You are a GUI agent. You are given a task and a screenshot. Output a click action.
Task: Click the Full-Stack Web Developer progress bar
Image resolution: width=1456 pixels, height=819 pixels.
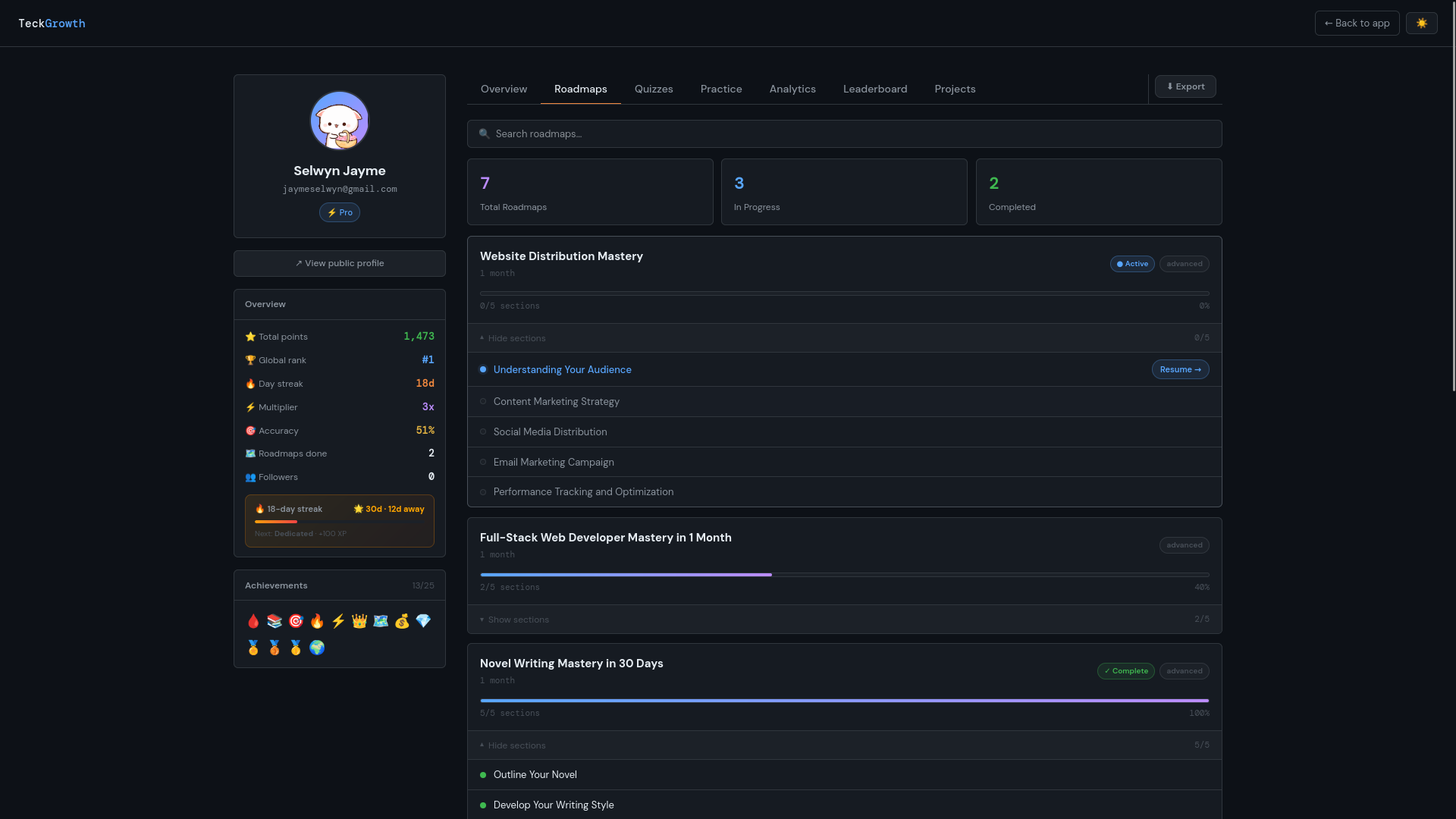(x=845, y=575)
